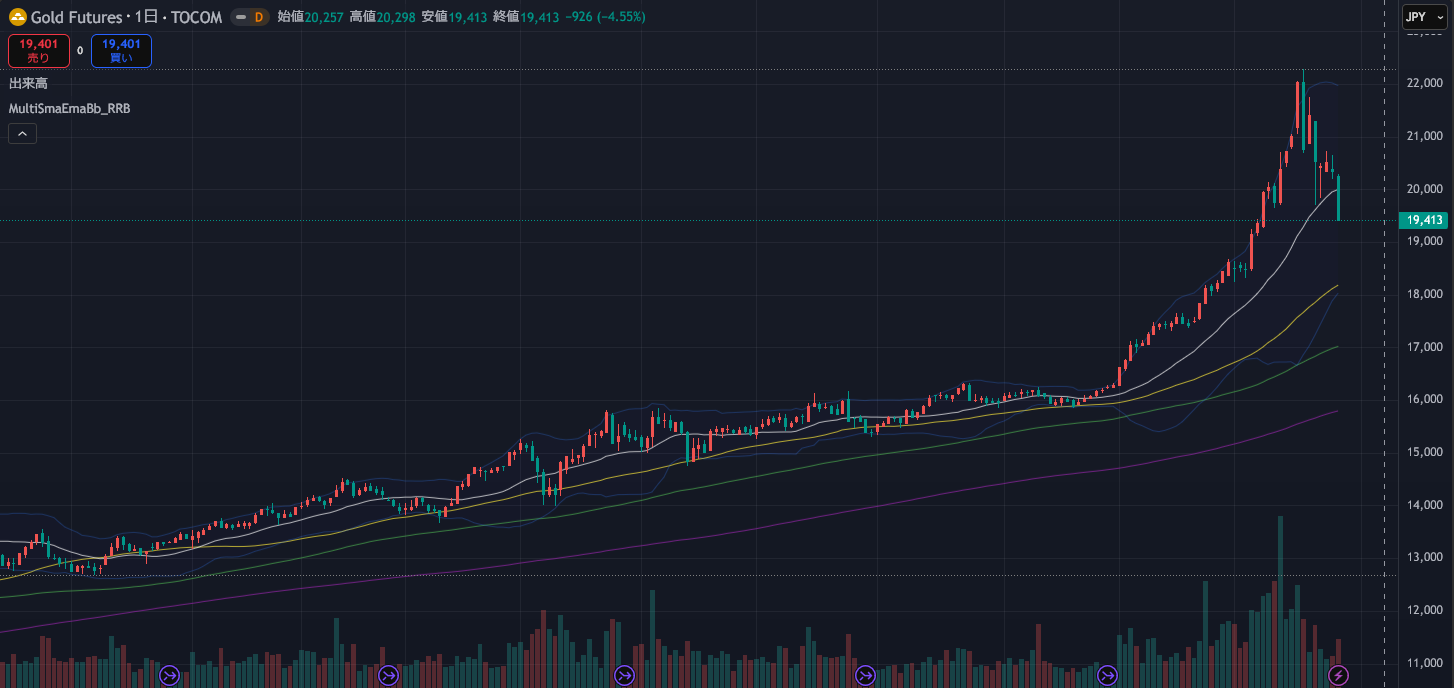Open the leftmost contract rollover marker icon
This screenshot has width=1454, height=688.
pos(170,676)
